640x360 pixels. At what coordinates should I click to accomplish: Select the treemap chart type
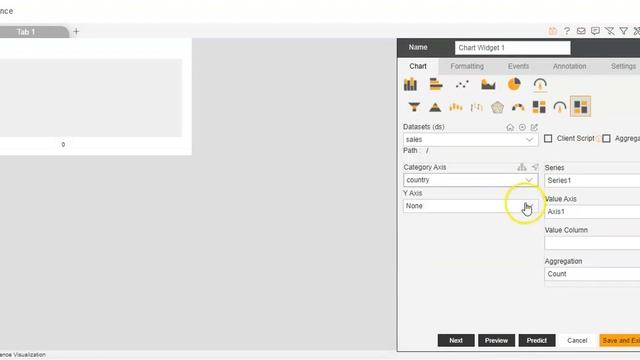coord(539,107)
